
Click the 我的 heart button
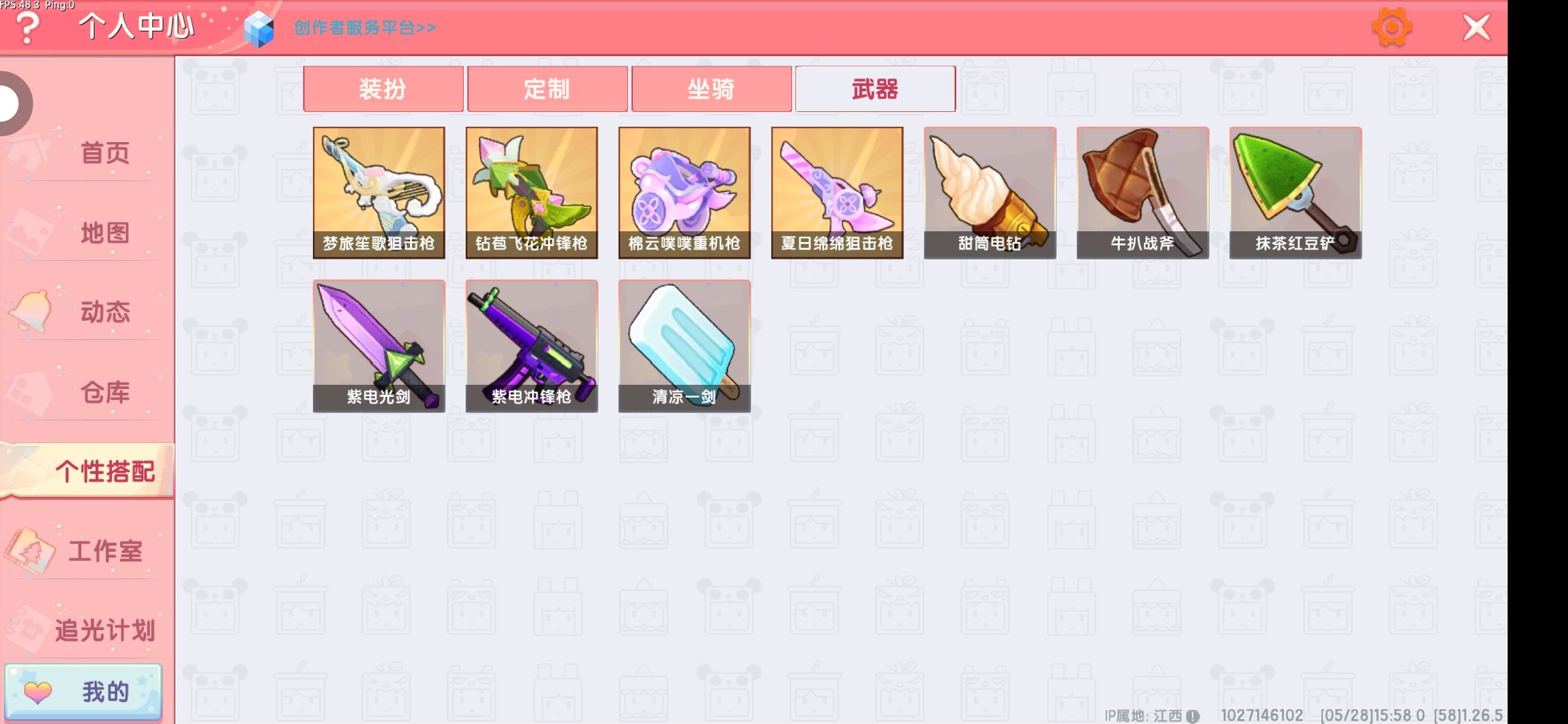point(84,692)
